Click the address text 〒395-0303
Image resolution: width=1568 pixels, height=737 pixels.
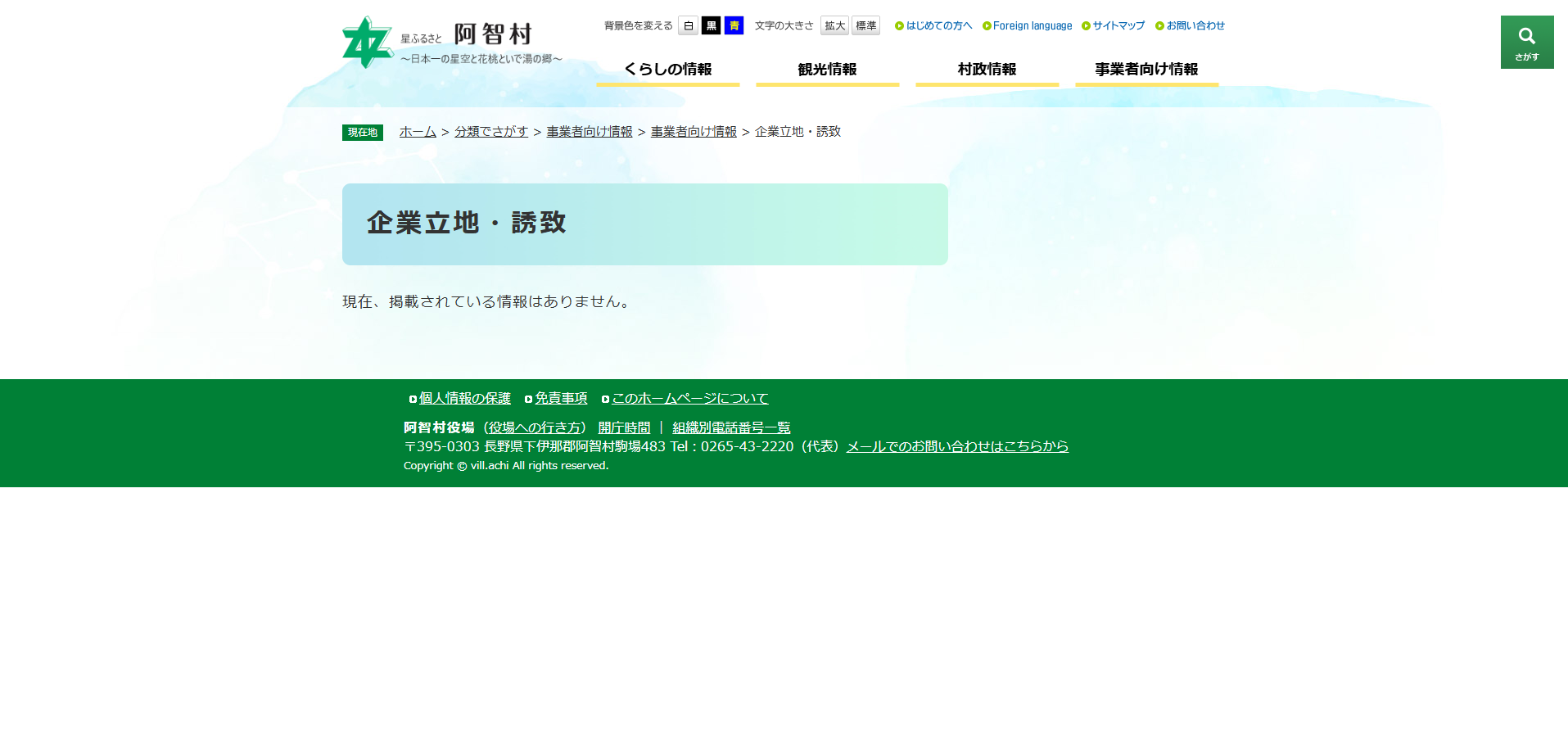pos(442,446)
